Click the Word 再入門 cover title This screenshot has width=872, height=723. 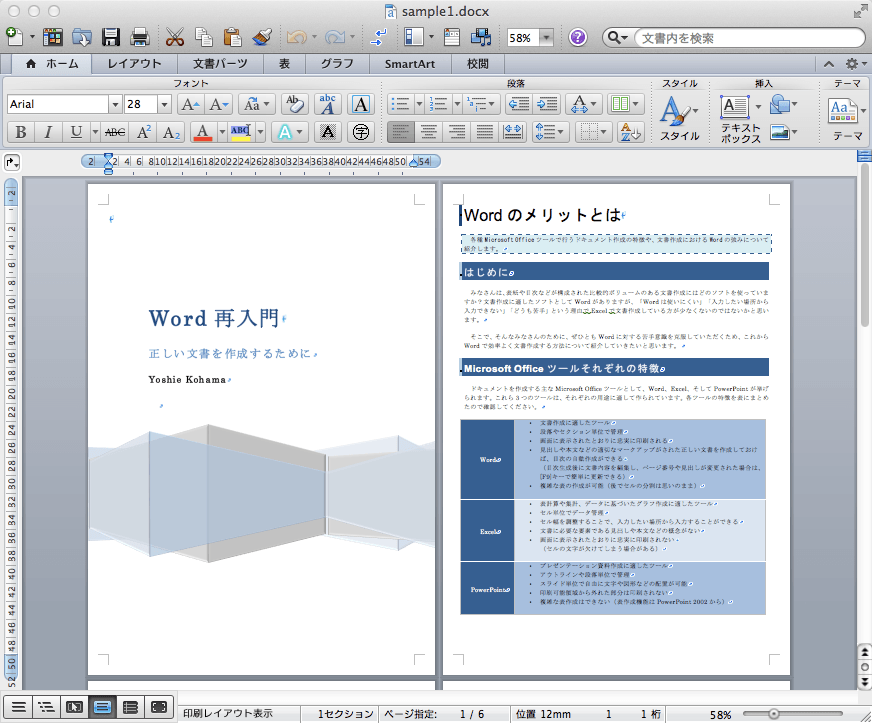point(214,318)
